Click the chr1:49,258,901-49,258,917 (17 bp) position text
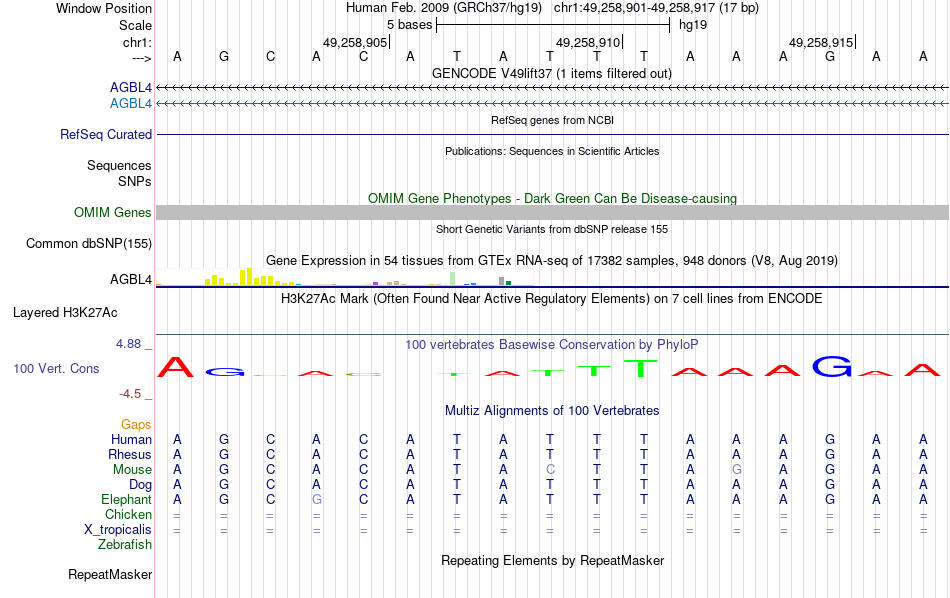Image resolution: width=950 pixels, height=598 pixels. coord(656,8)
